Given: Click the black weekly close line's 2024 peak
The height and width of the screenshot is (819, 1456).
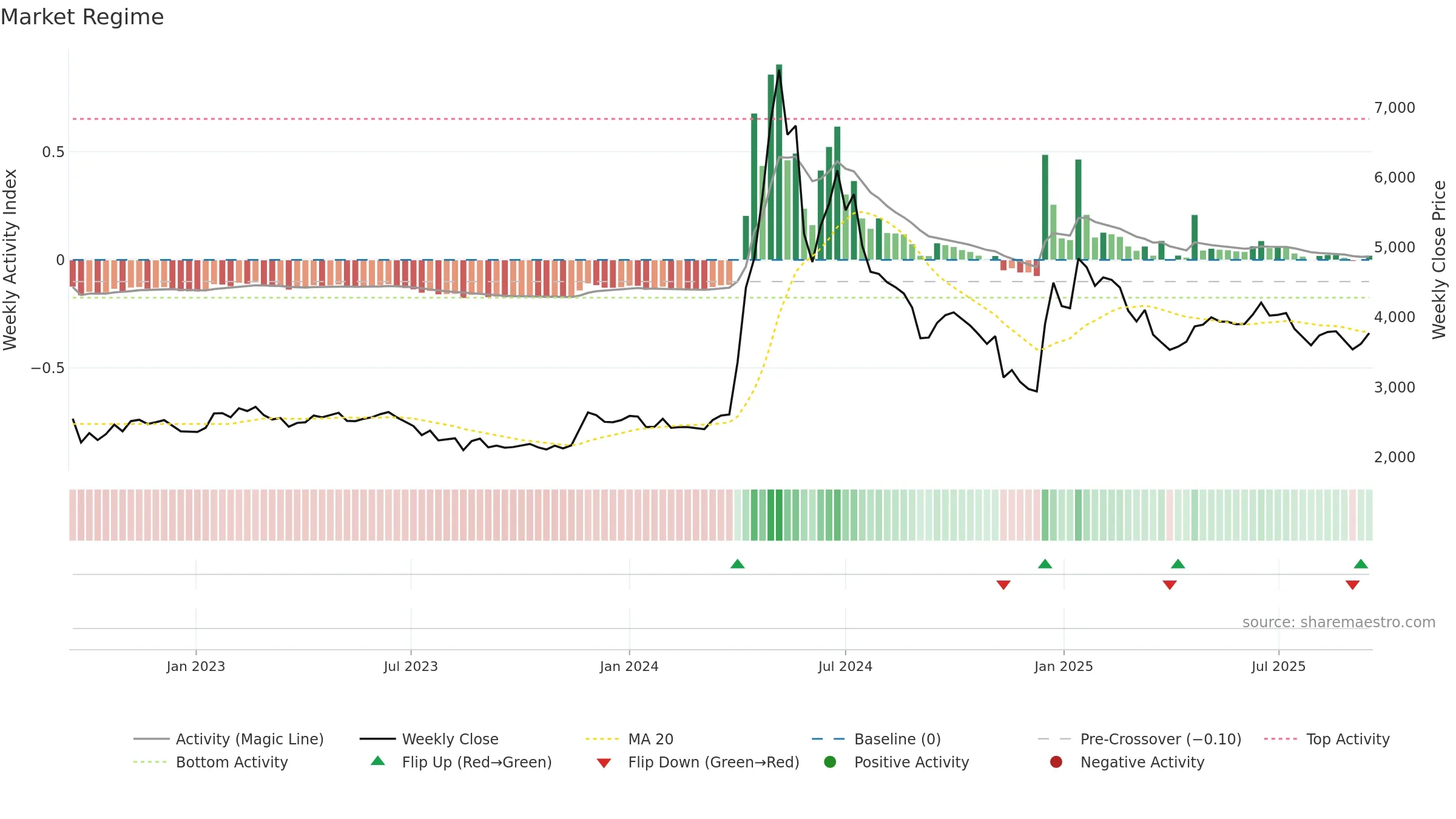Looking at the screenshot, I should coord(779,71).
